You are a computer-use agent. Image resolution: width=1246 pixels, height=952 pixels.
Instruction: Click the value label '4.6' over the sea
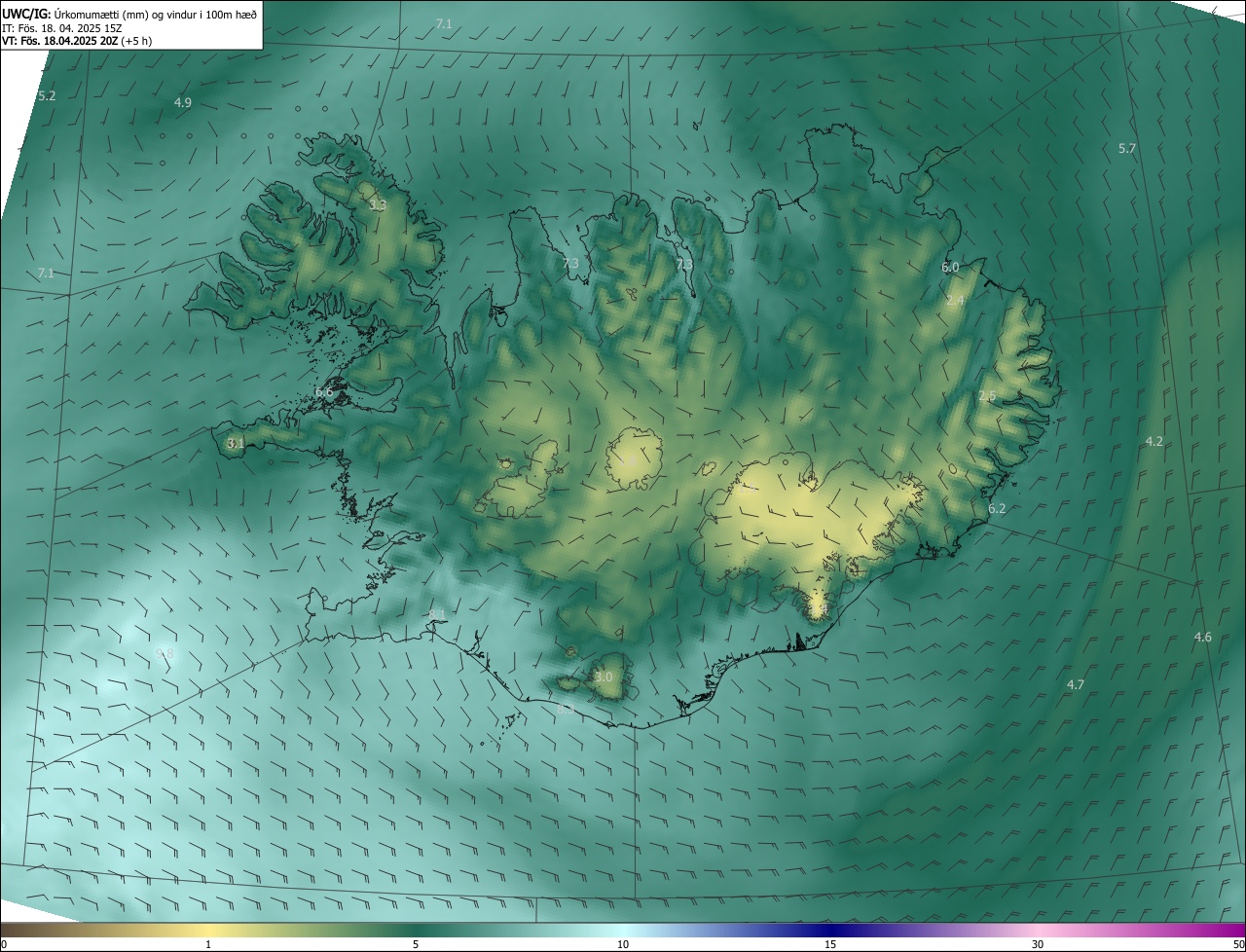pos(1203,638)
